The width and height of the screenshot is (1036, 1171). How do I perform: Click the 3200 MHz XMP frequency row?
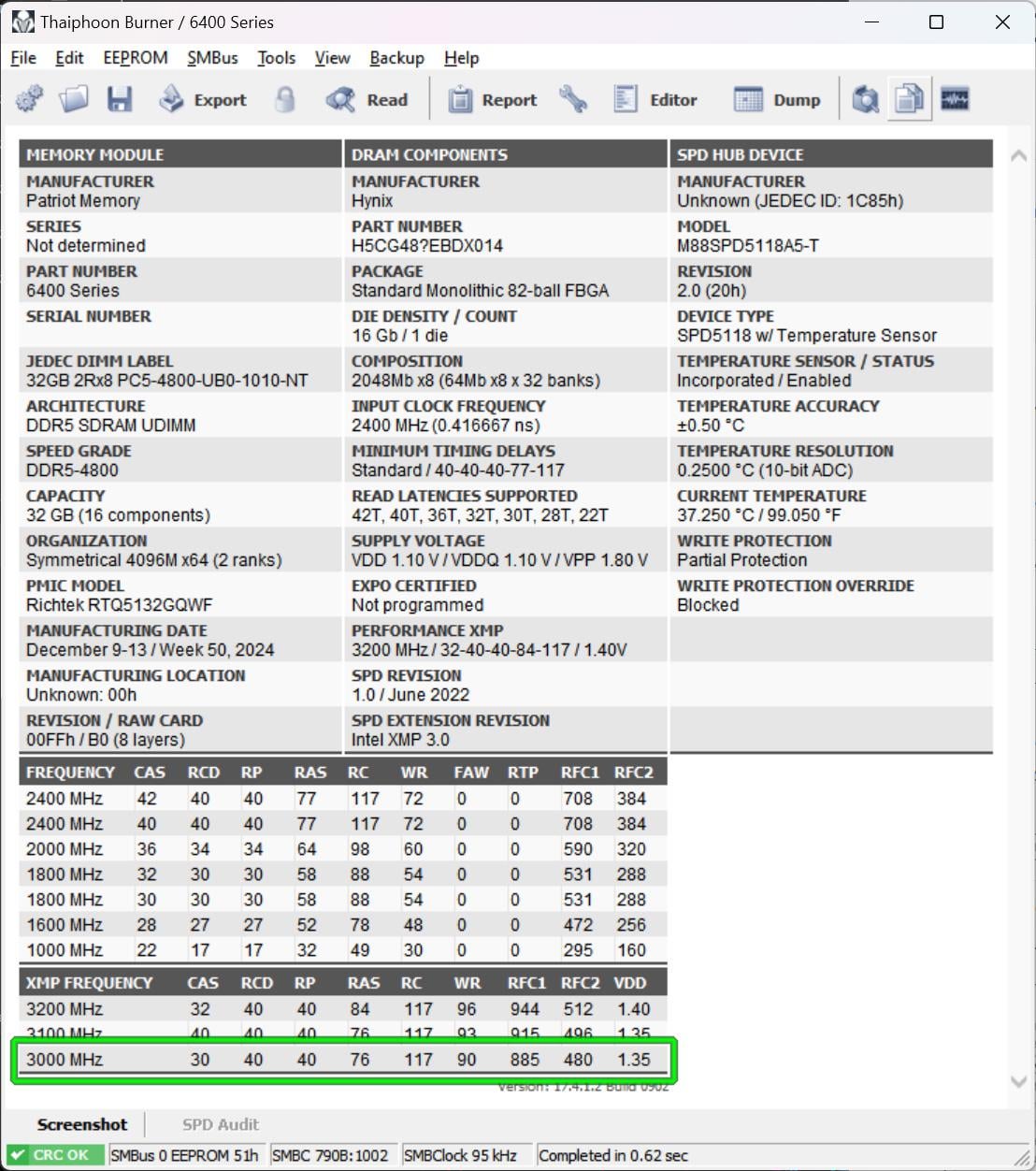tap(343, 1009)
